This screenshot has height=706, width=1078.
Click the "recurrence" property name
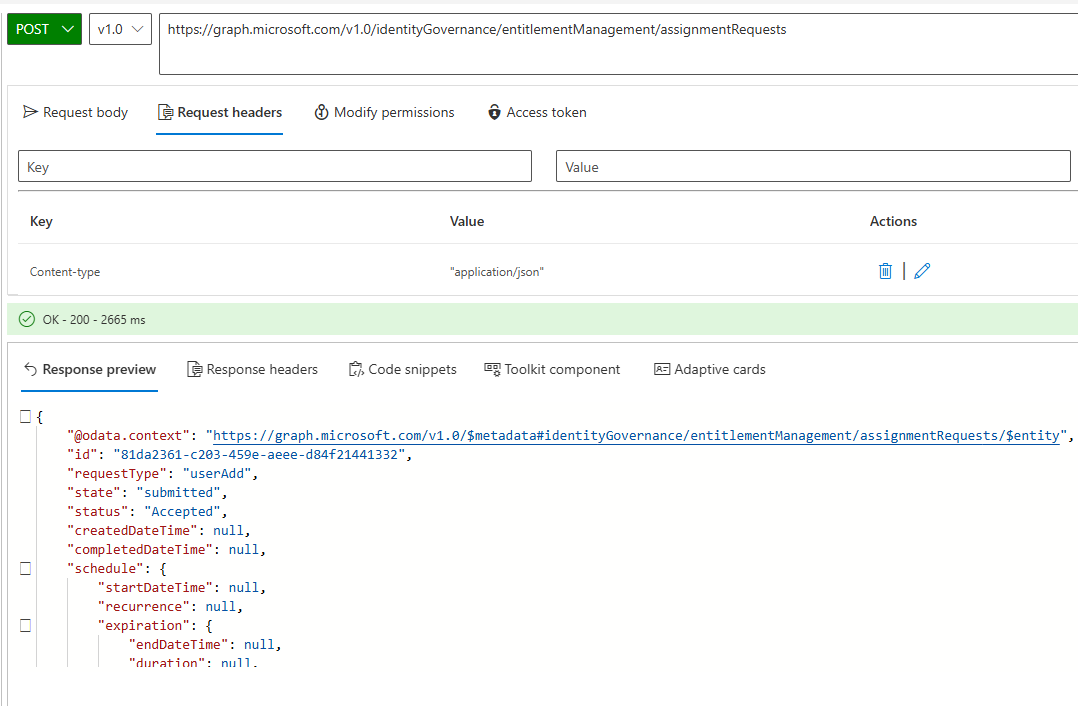pyautogui.click(x=143, y=607)
